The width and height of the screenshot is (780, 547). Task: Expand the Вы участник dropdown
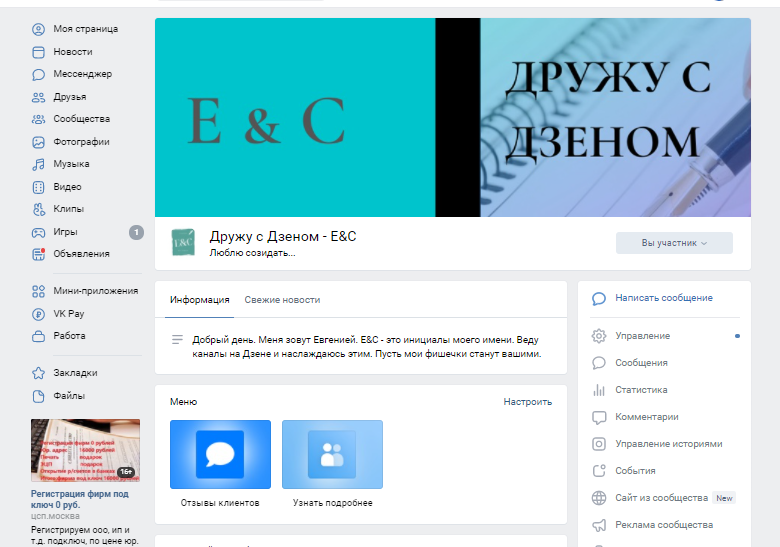(674, 243)
